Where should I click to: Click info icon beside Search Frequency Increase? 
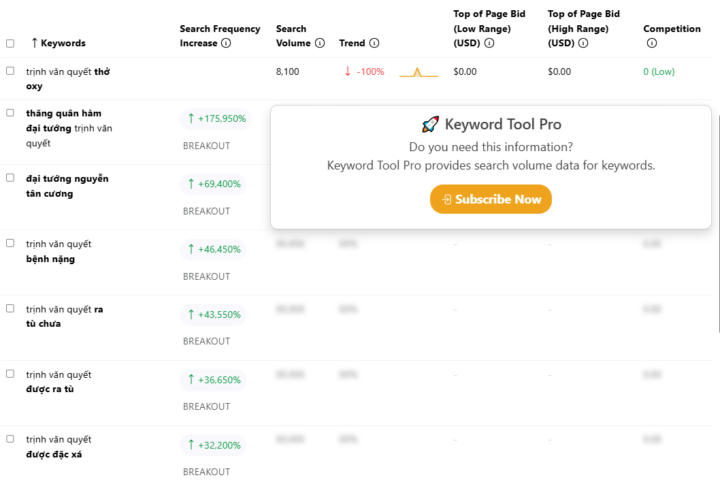(x=226, y=43)
